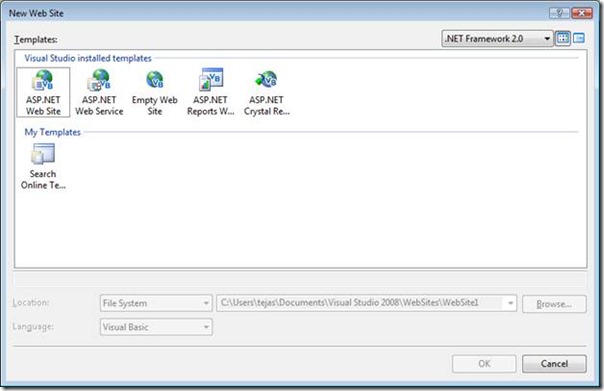Click the Templates: label
Image resolution: width=604 pixels, height=391 pixels.
click(35, 39)
